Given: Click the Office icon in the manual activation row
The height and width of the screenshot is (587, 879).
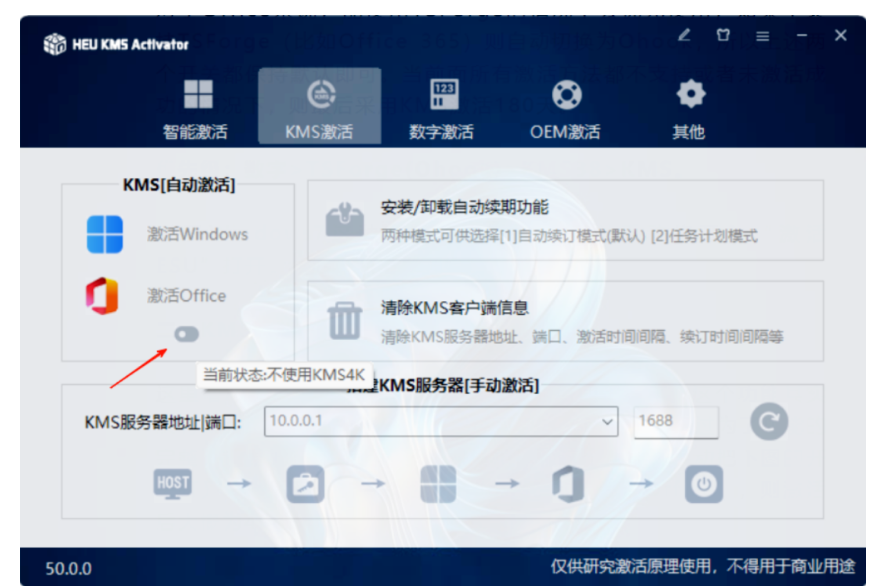Looking at the screenshot, I should (568, 483).
